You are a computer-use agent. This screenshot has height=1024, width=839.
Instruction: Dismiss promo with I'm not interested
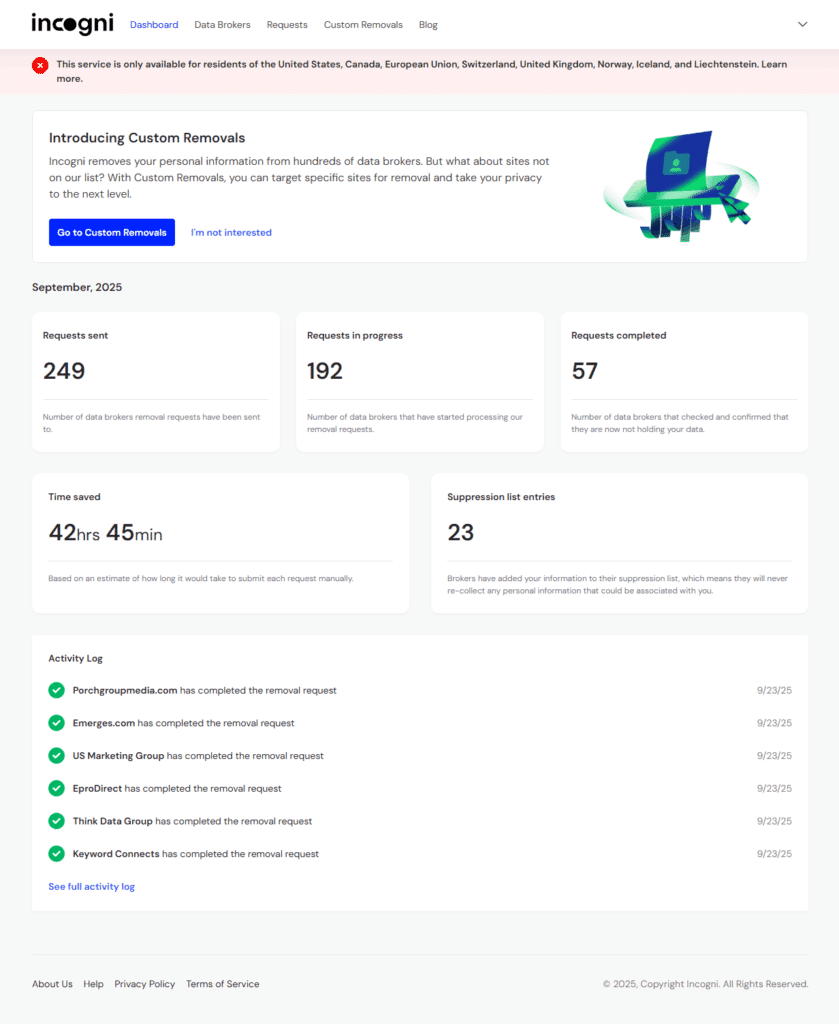tap(231, 232)
